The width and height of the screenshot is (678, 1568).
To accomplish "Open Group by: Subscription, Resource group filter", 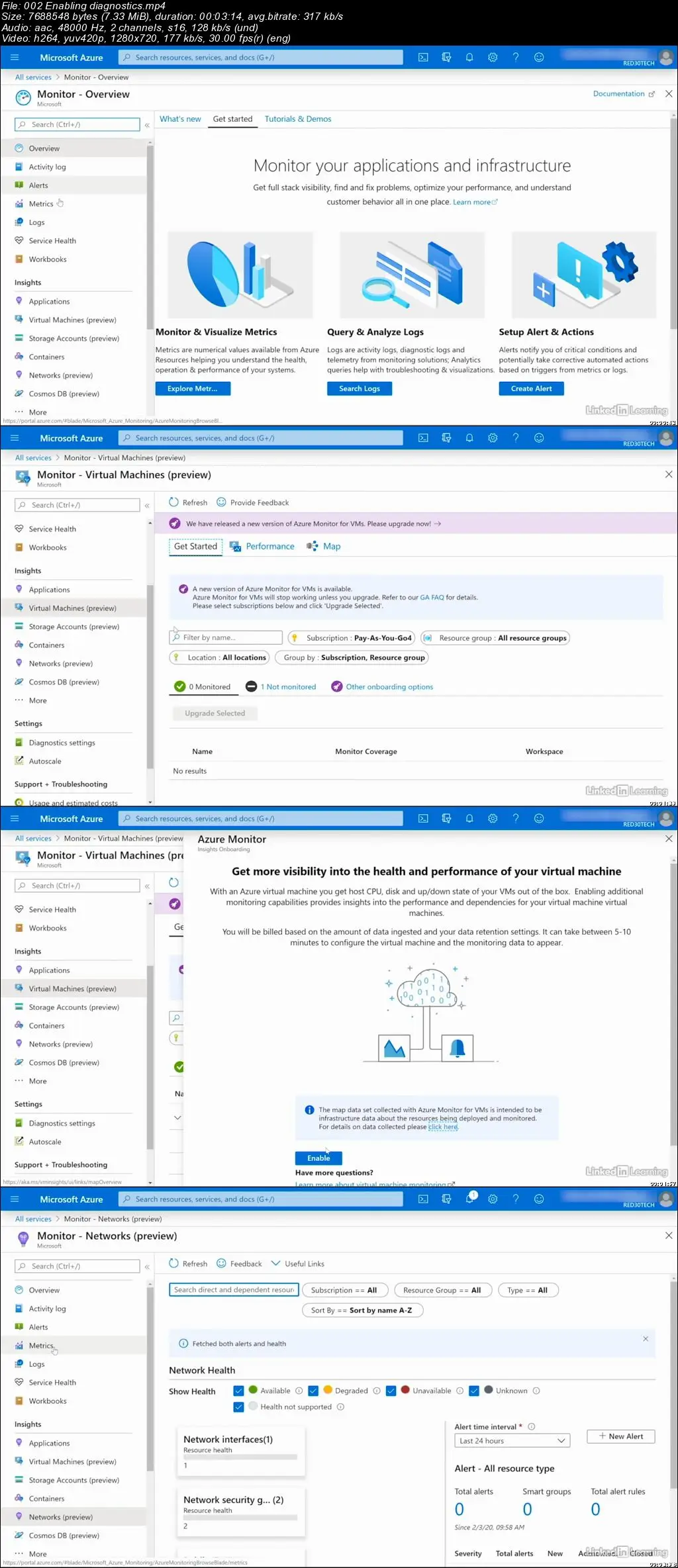I will tap(352, 657).
